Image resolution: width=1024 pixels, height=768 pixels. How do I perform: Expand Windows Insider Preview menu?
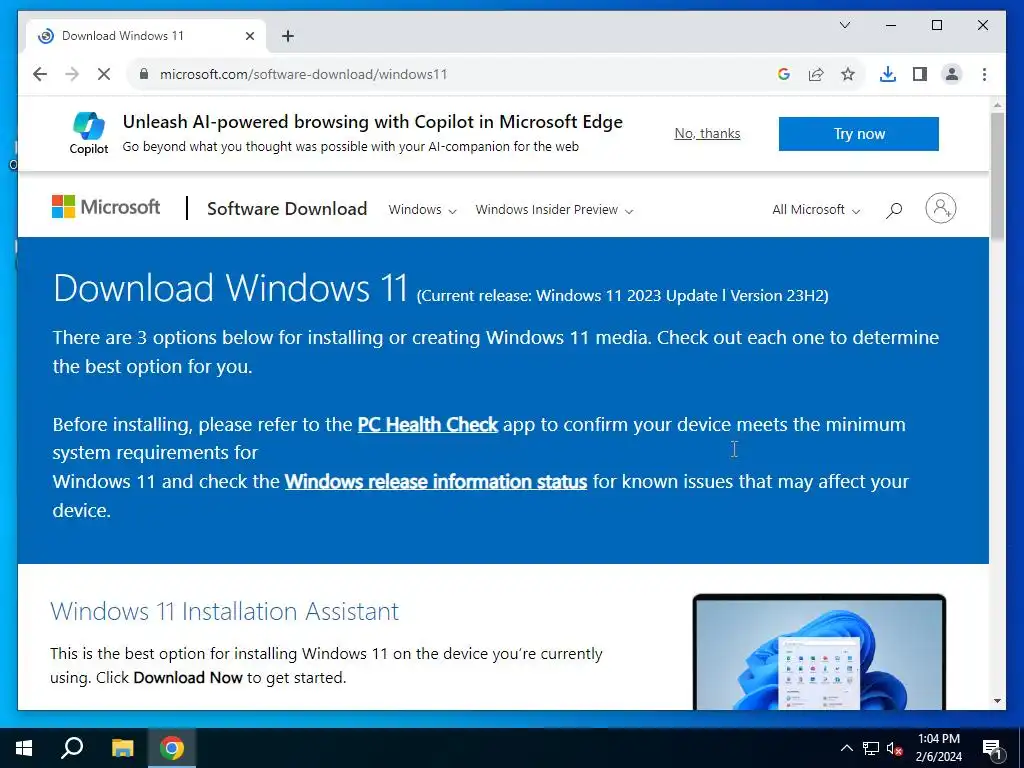tap(554, 210)
